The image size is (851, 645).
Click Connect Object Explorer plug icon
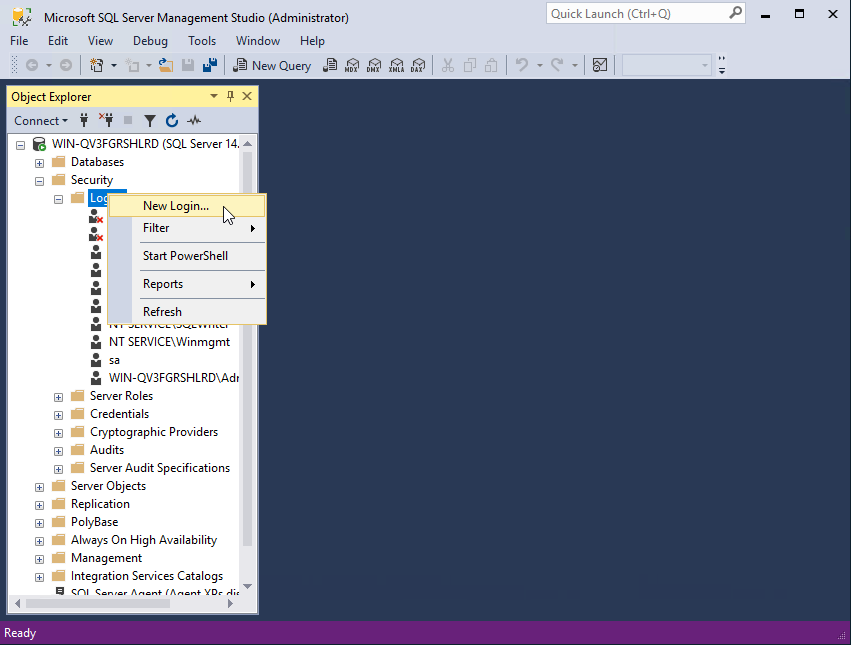(84, 121)
